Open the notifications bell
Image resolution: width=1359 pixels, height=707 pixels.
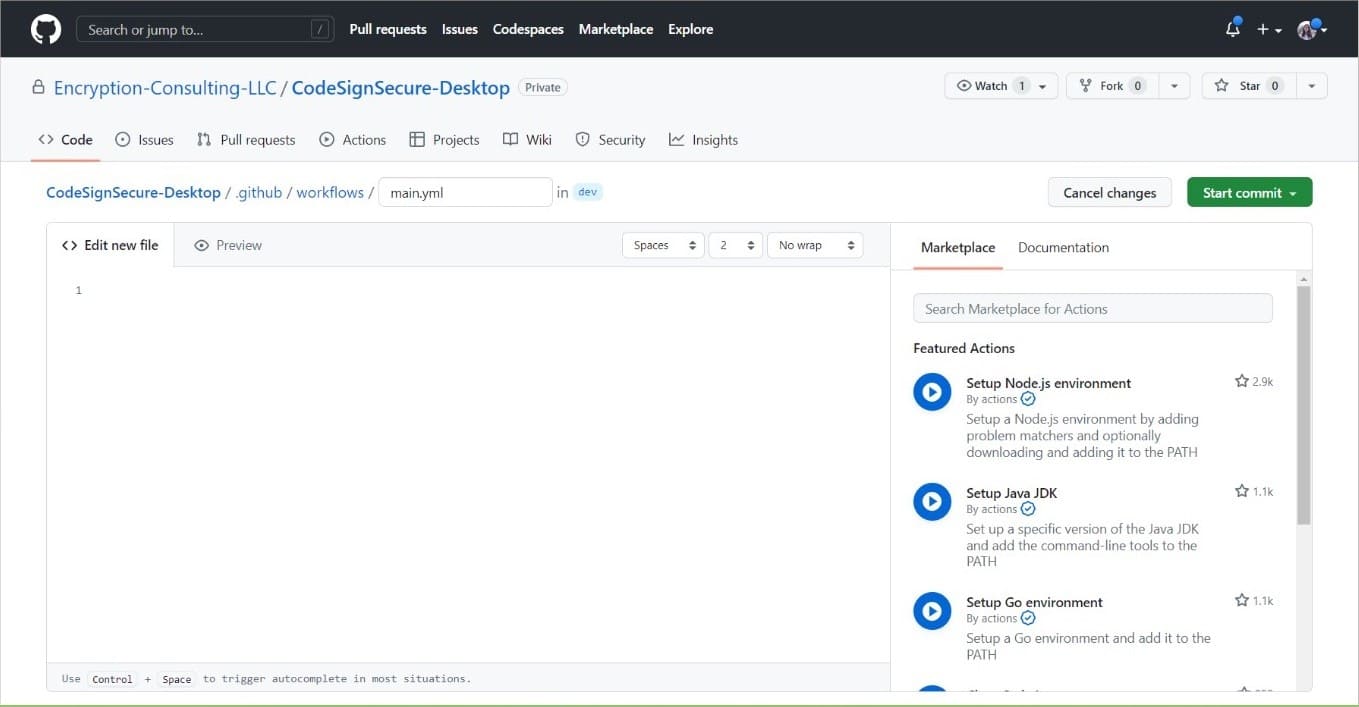[1233, 29]
